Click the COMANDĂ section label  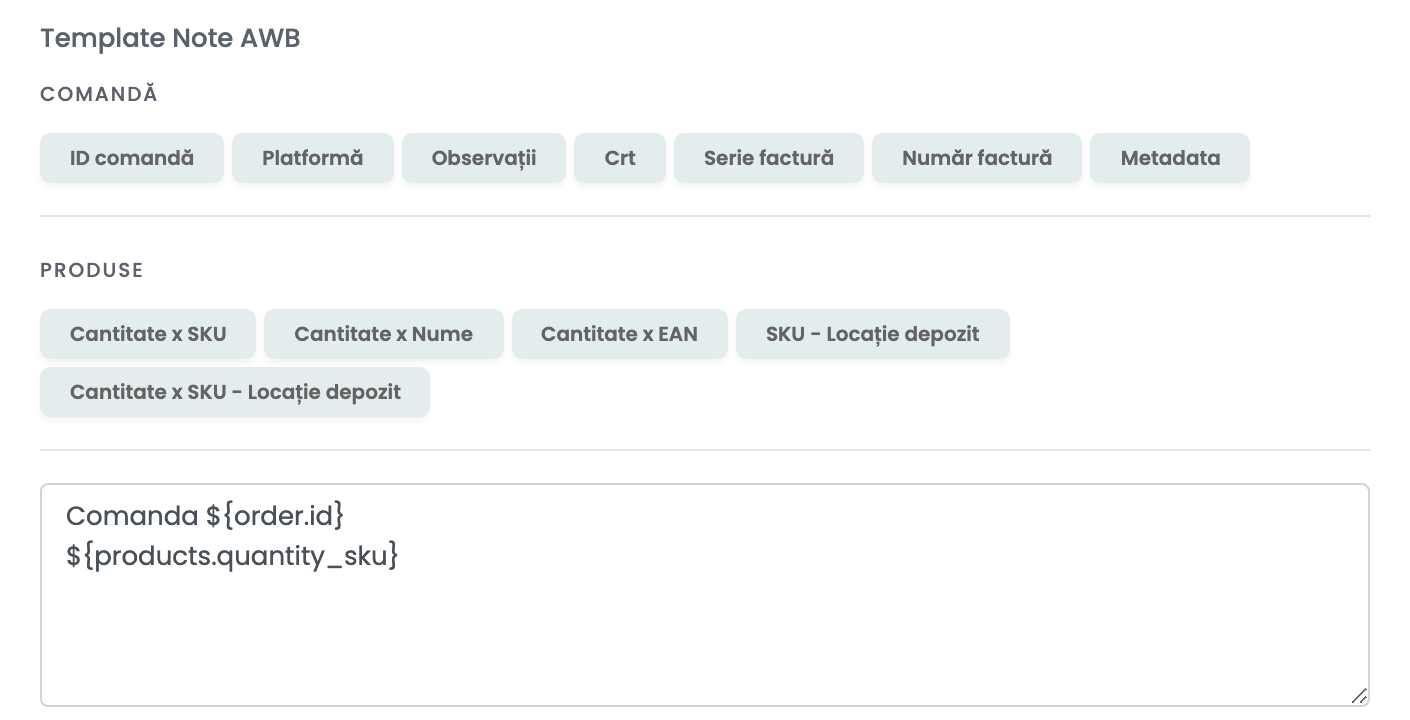[99, 94]
